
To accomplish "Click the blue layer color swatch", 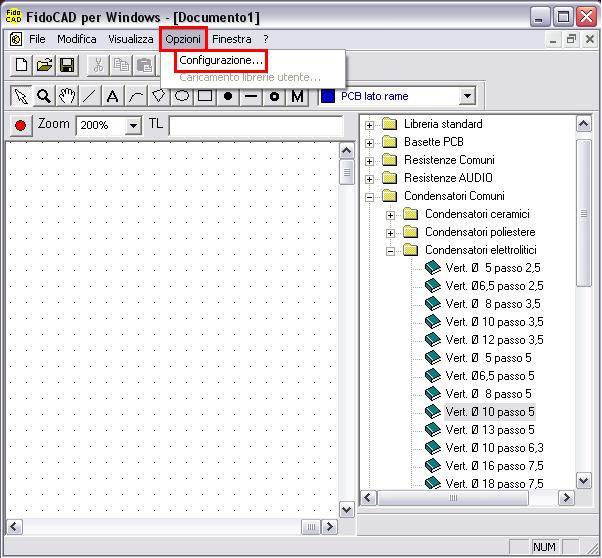I will click(x=327, y=96).
